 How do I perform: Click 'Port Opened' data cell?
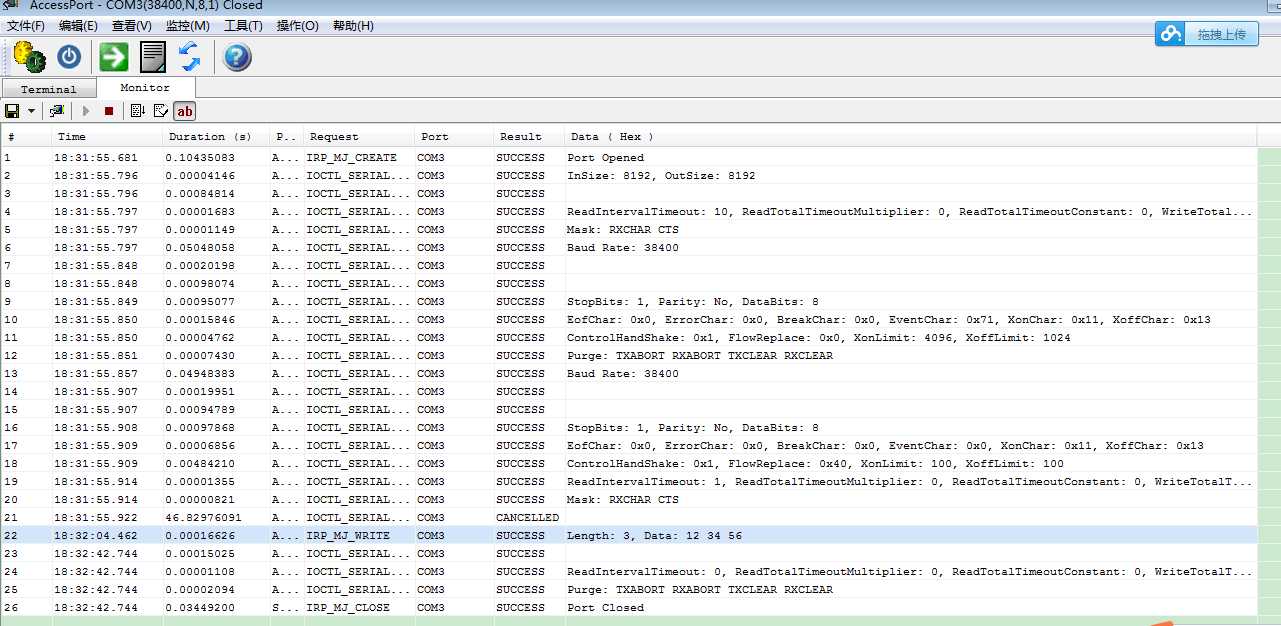[606, 158]
